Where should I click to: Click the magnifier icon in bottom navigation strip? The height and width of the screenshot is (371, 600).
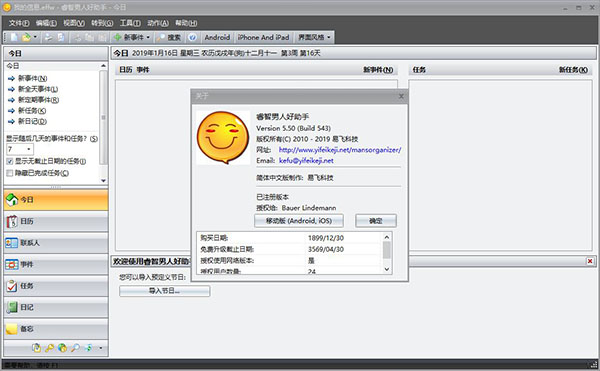click(x=75, y=348)
